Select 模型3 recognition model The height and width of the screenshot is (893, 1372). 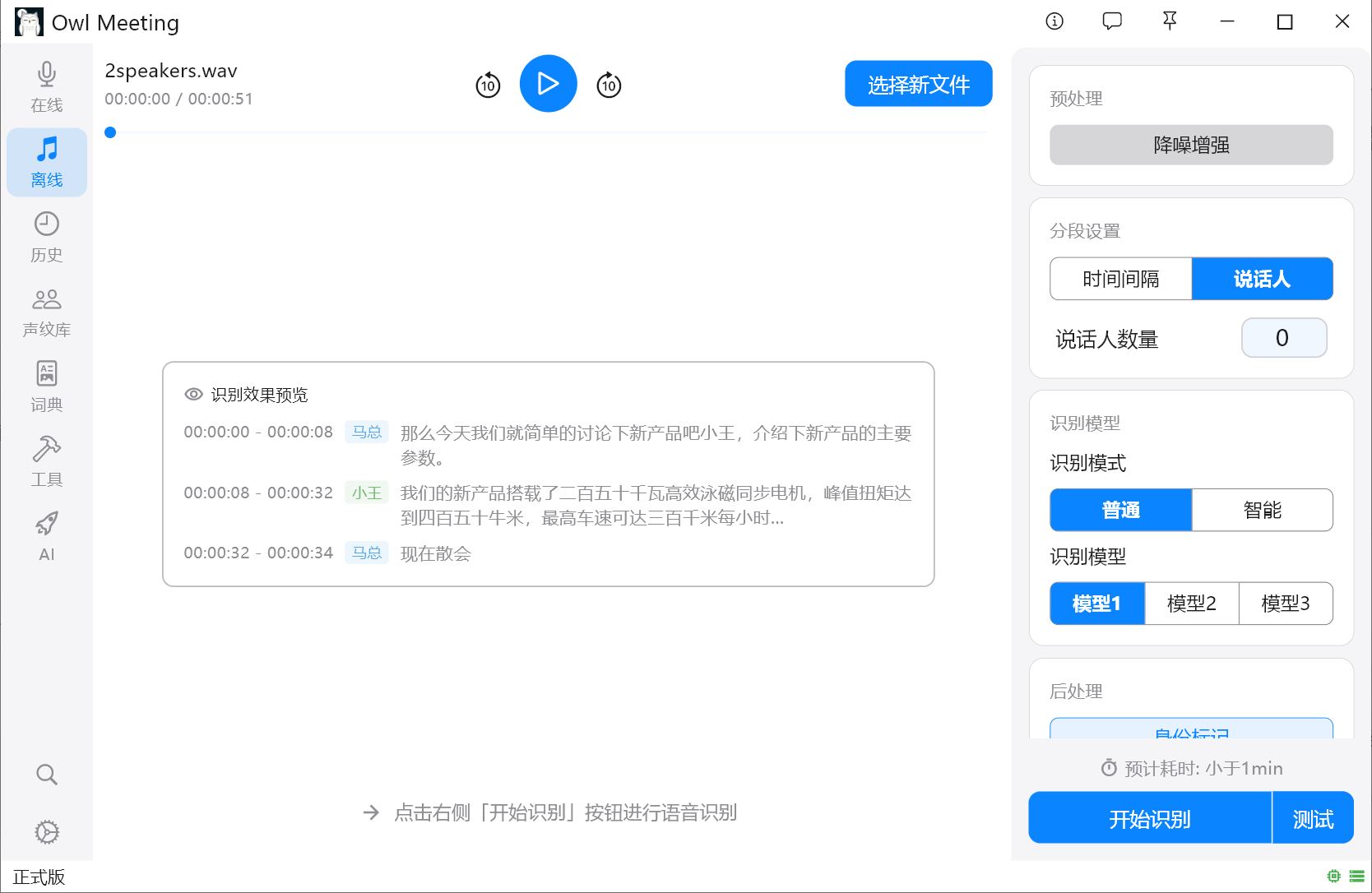[x=1286, y=604]
